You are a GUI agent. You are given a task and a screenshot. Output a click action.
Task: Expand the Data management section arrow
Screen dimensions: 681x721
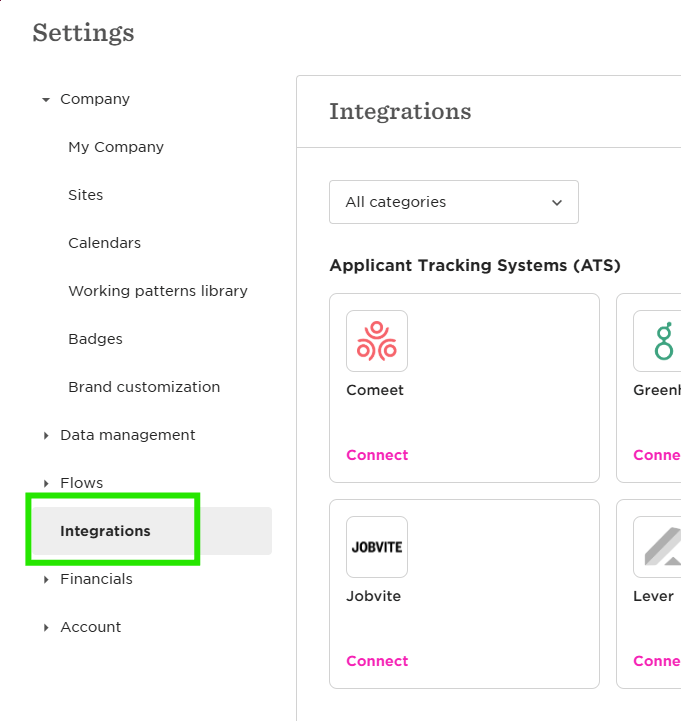46,435
